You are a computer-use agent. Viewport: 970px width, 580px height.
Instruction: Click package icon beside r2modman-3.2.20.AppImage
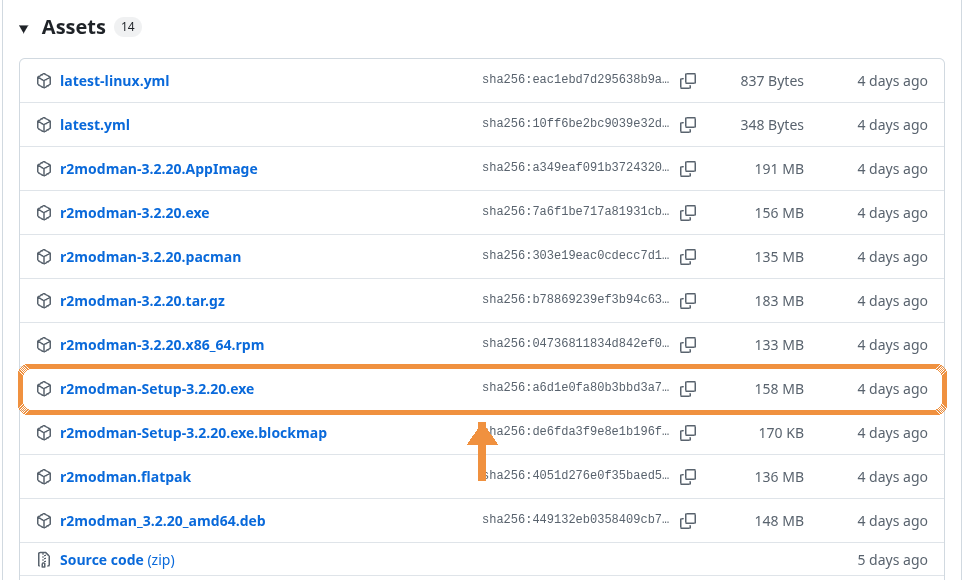[44, 169]
